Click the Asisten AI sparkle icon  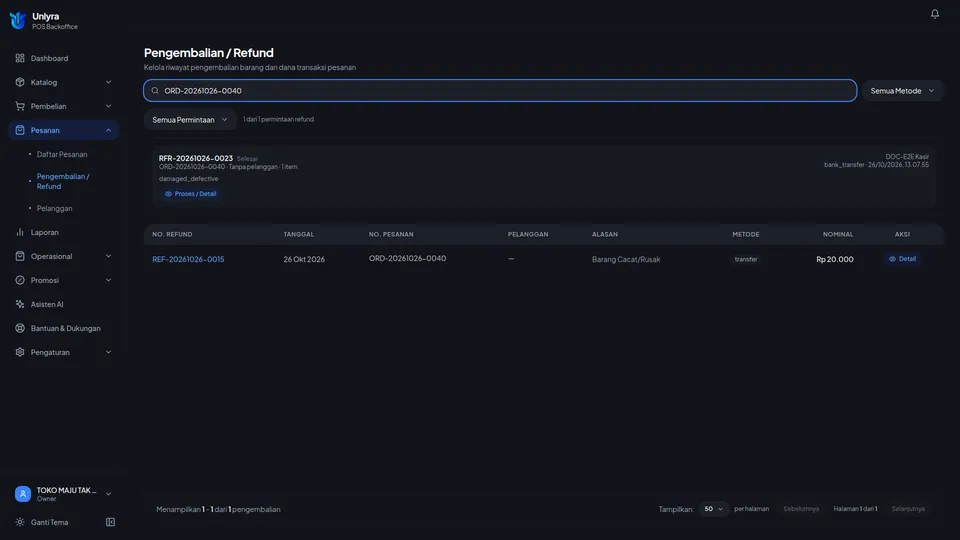(x=20, y=304)
